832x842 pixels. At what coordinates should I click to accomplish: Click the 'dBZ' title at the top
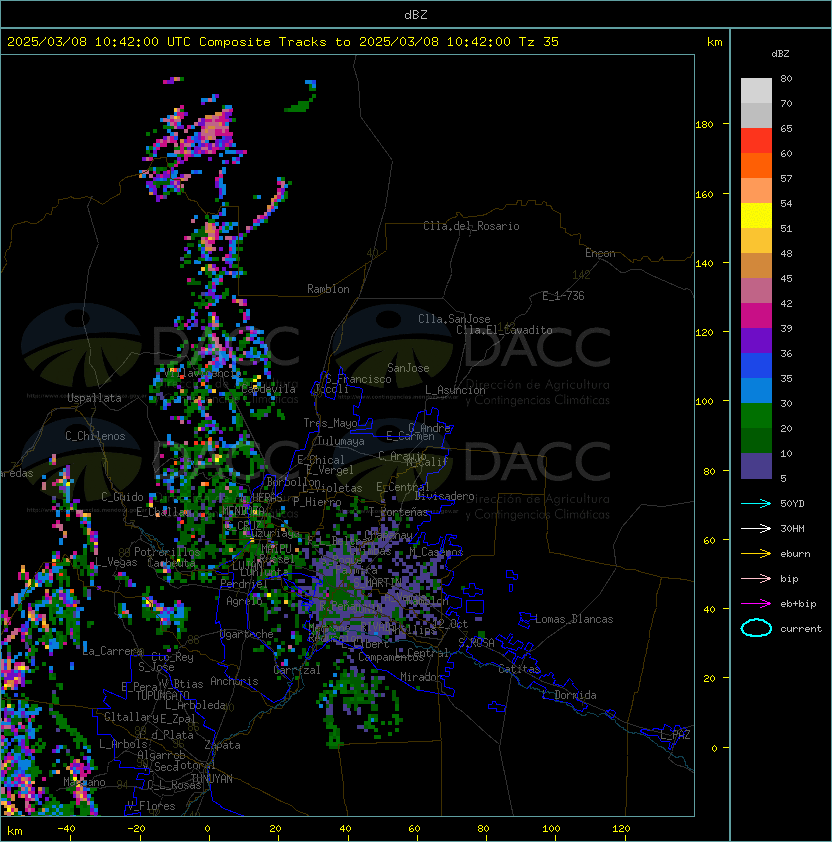coord(416,15)
